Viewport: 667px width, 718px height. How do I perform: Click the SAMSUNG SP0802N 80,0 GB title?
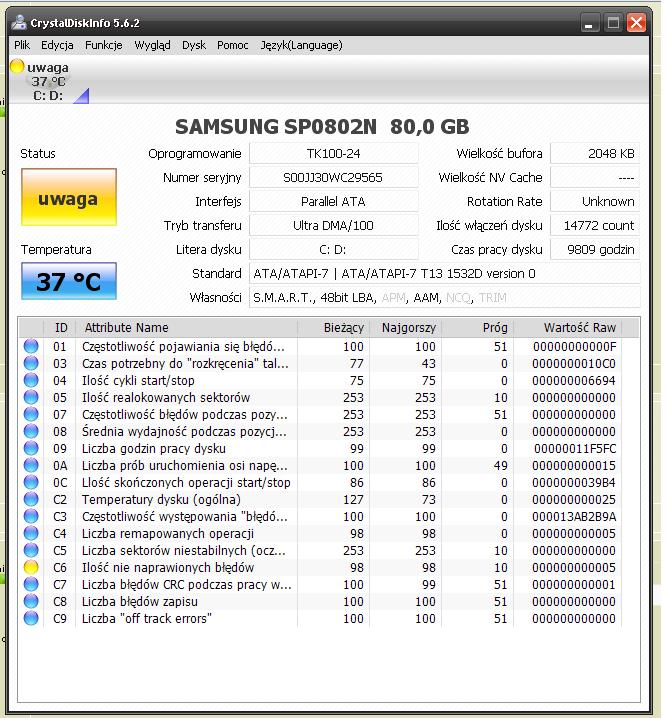pyautogui.click(x=322, y=126)
